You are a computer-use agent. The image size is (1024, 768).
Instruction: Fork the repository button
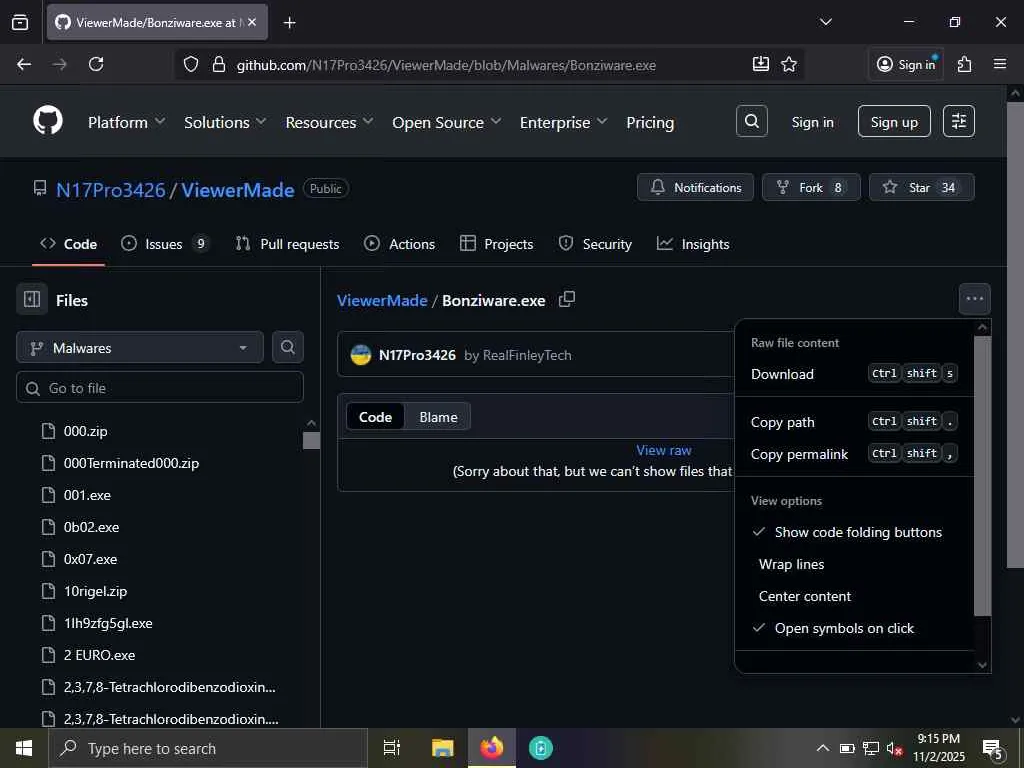[811, 187]
